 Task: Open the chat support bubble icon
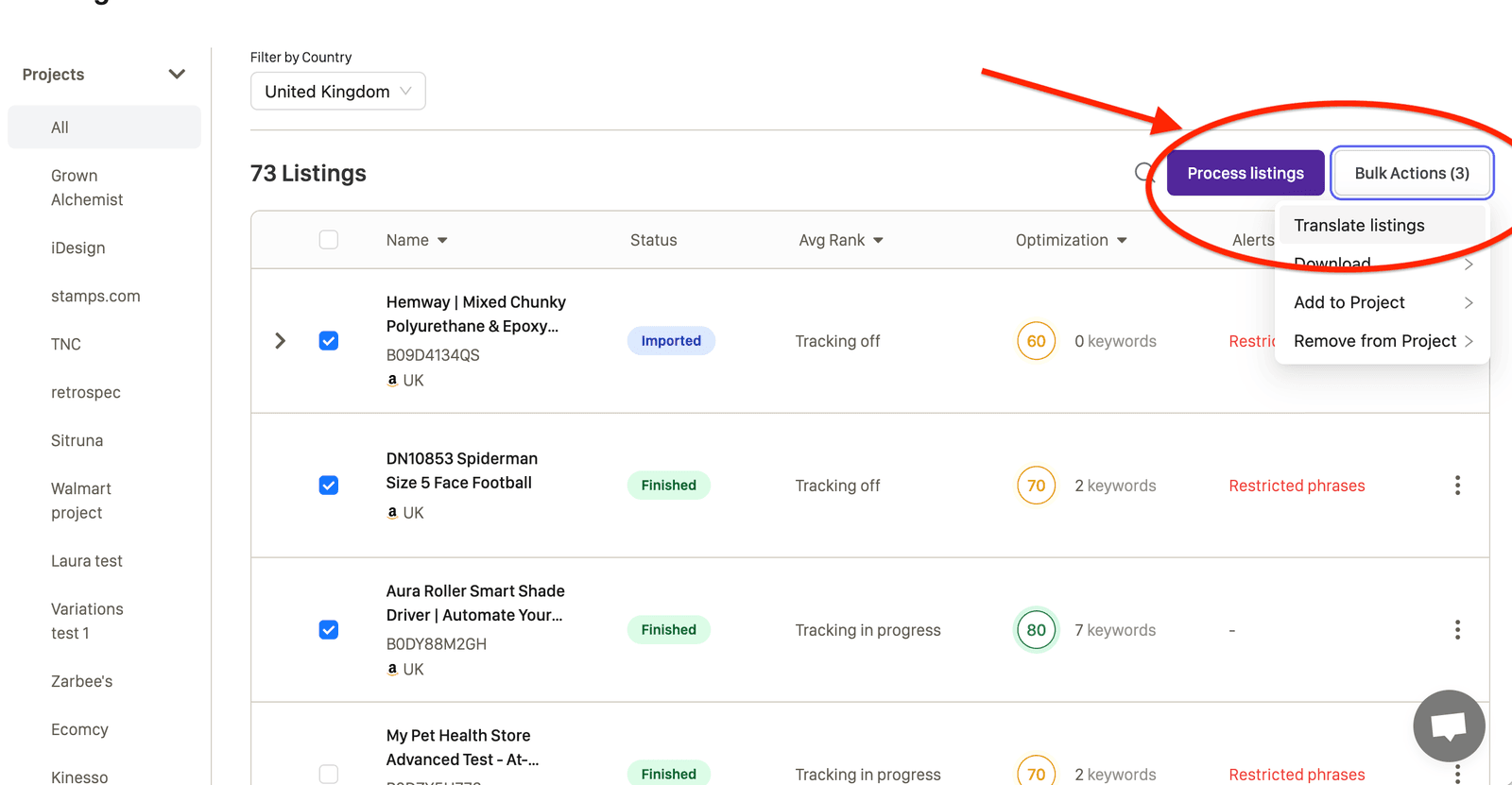(1449, 725)
